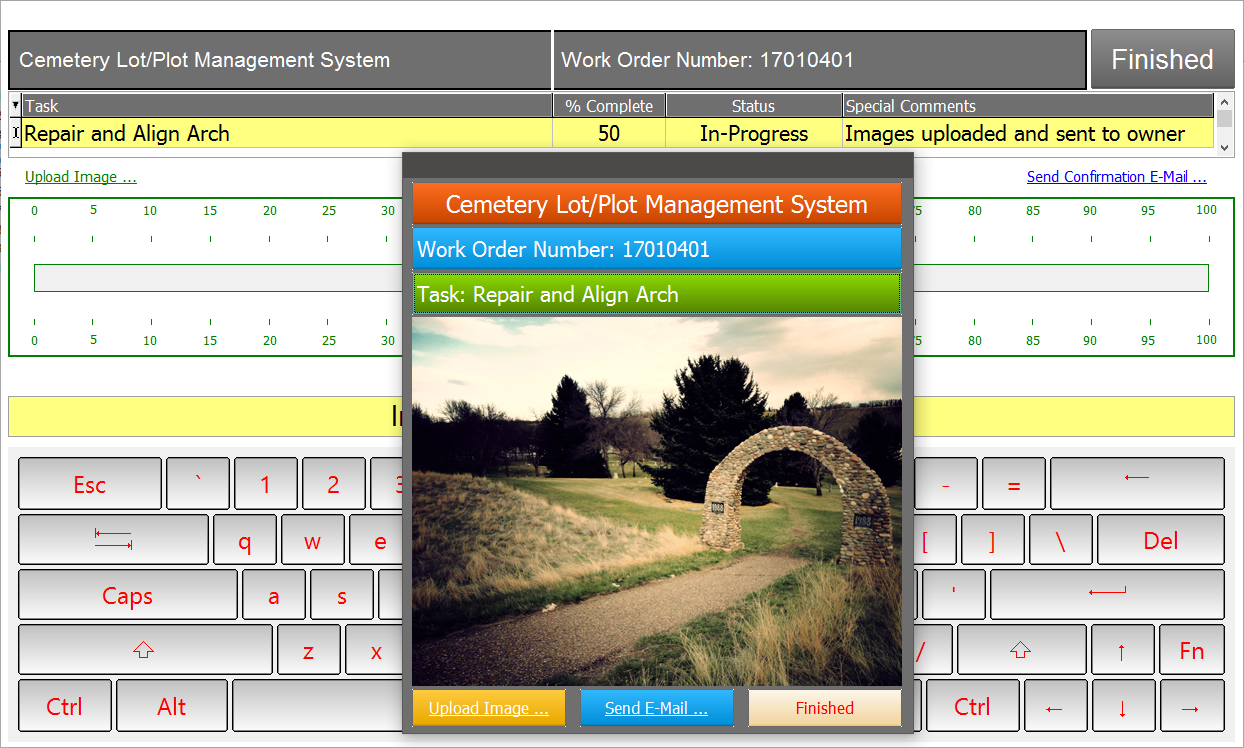The height and width of the screenshot is (748, 1244).
Task: Open the grid selector arrow beside Task header
Action: point(15,105)
